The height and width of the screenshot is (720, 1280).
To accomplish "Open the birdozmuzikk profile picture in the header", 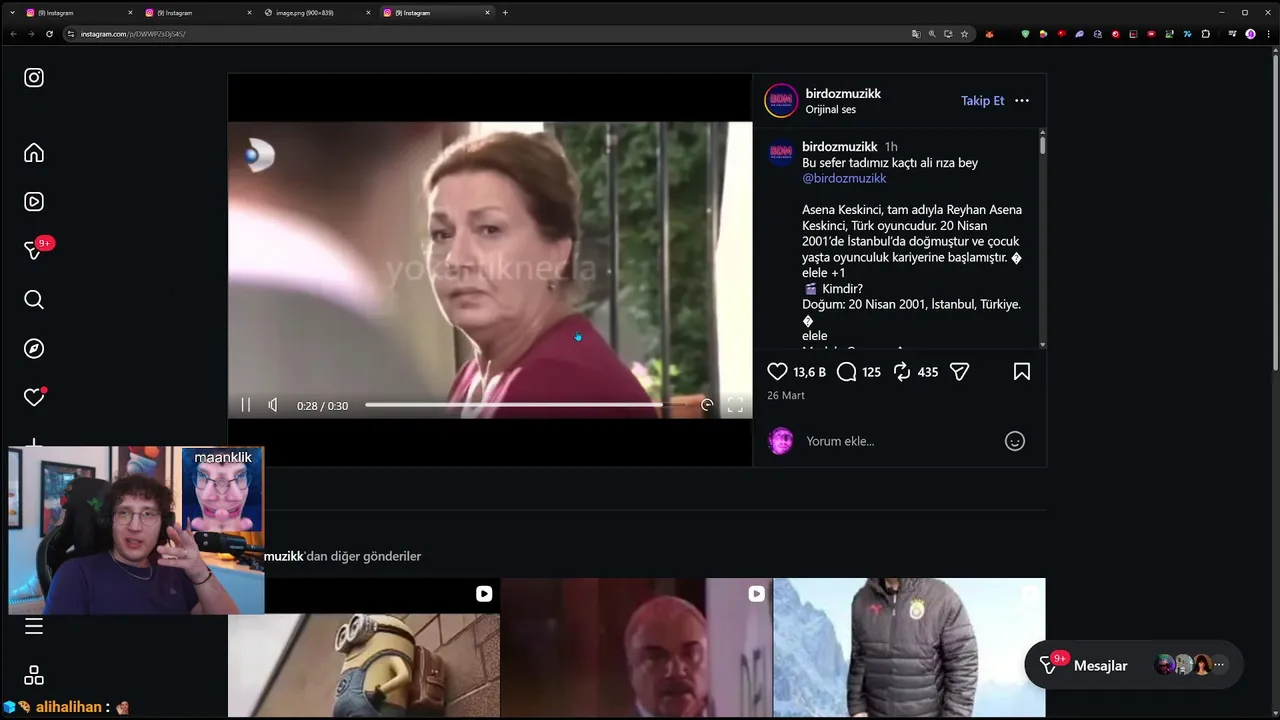I will (x=781, y=101).
